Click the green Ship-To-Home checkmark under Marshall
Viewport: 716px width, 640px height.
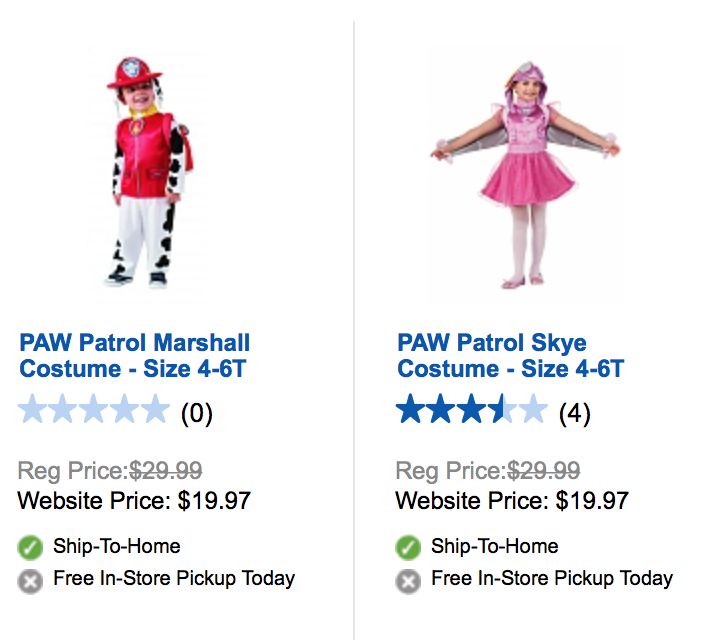click(x=31, y=548)
